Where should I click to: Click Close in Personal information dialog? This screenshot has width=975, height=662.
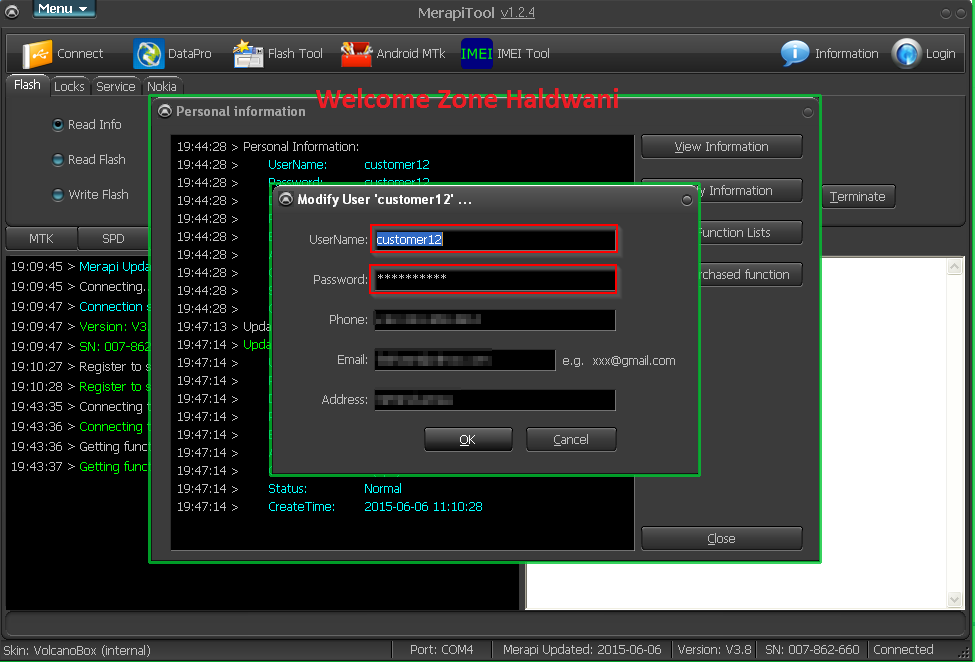tap(721, 538)
